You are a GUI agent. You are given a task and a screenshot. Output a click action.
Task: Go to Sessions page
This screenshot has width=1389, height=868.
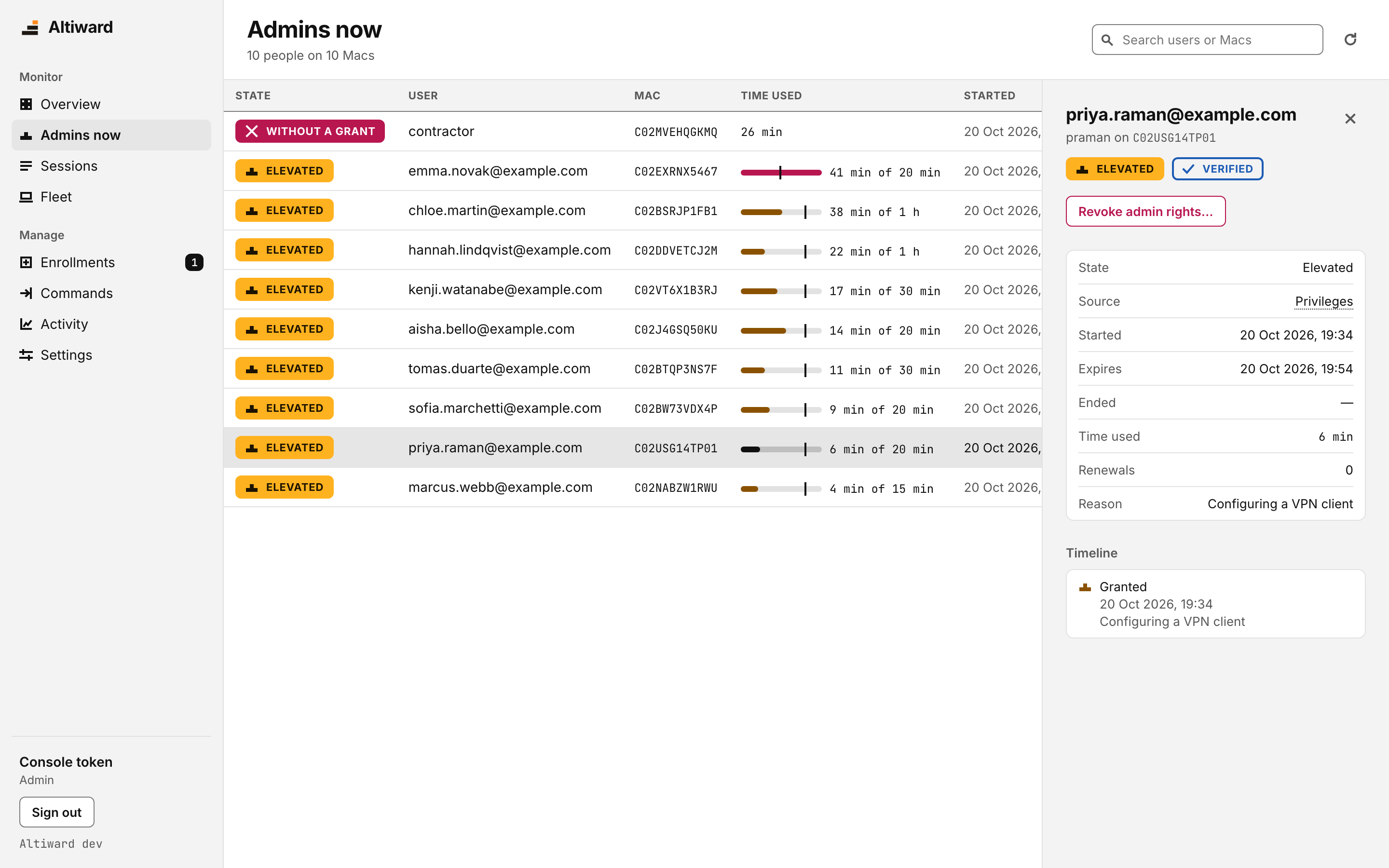click(111, 166)
